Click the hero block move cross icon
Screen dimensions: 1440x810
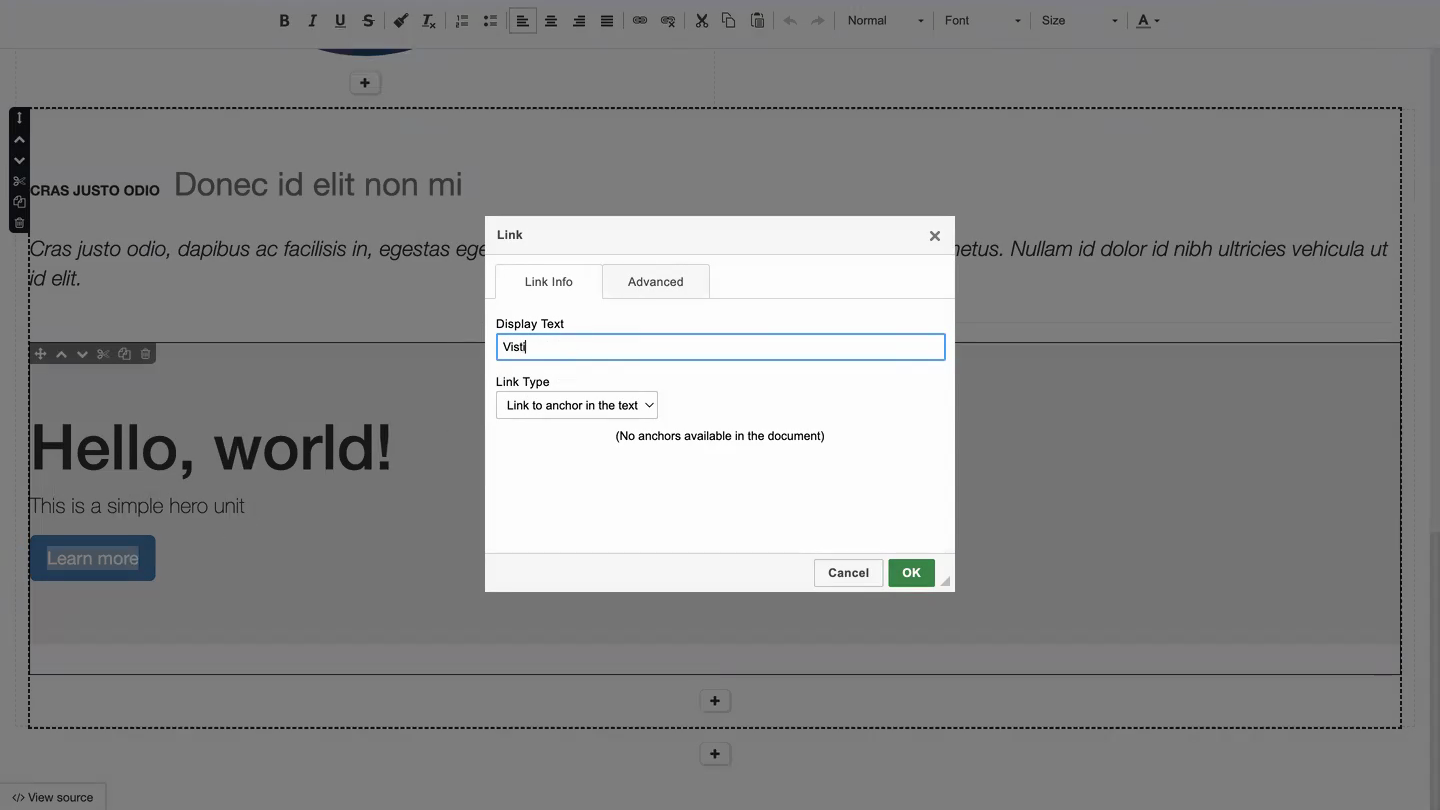click(x=40, y=354)
